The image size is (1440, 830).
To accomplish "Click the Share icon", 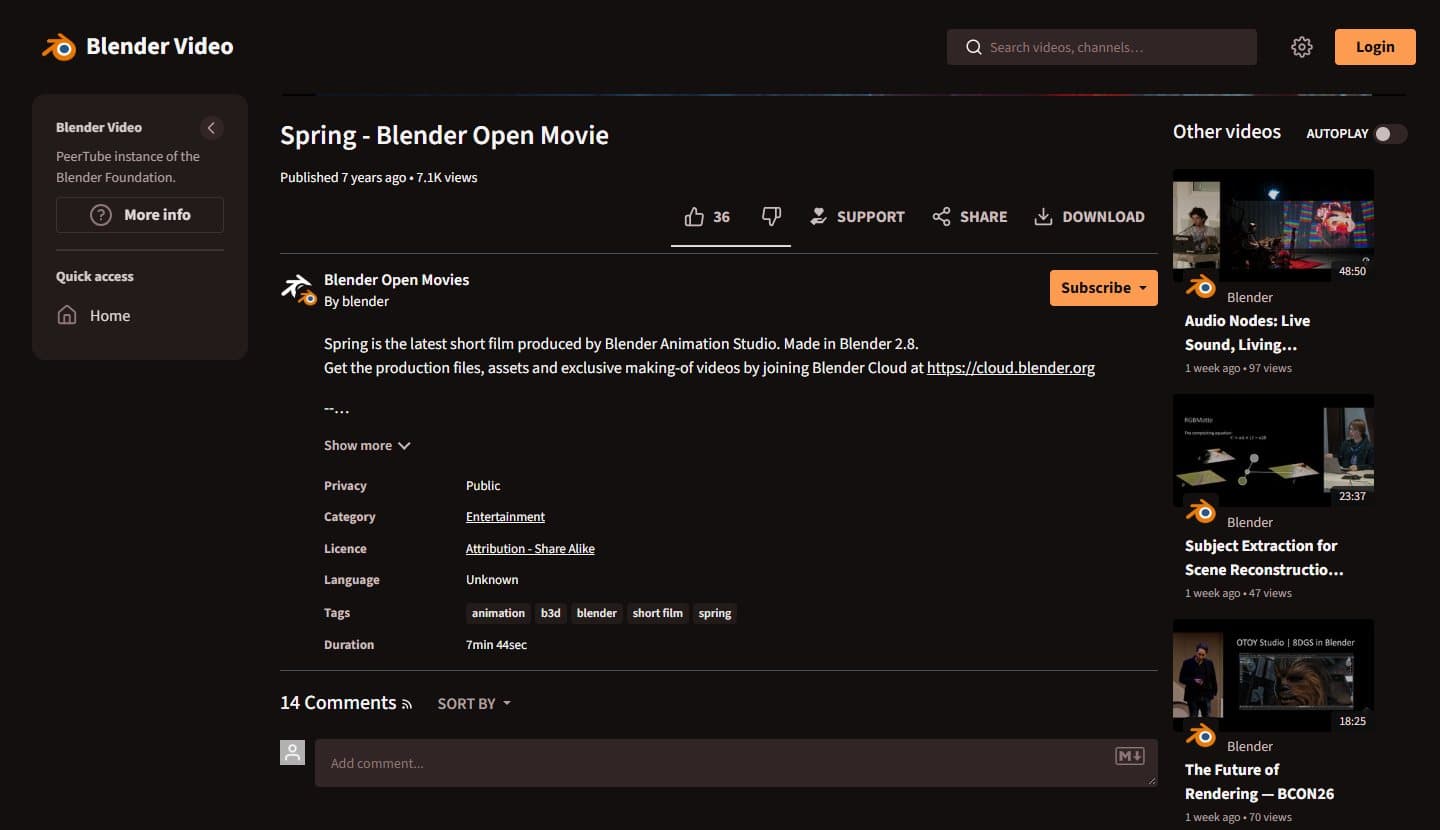I will (x=941, y=217).
